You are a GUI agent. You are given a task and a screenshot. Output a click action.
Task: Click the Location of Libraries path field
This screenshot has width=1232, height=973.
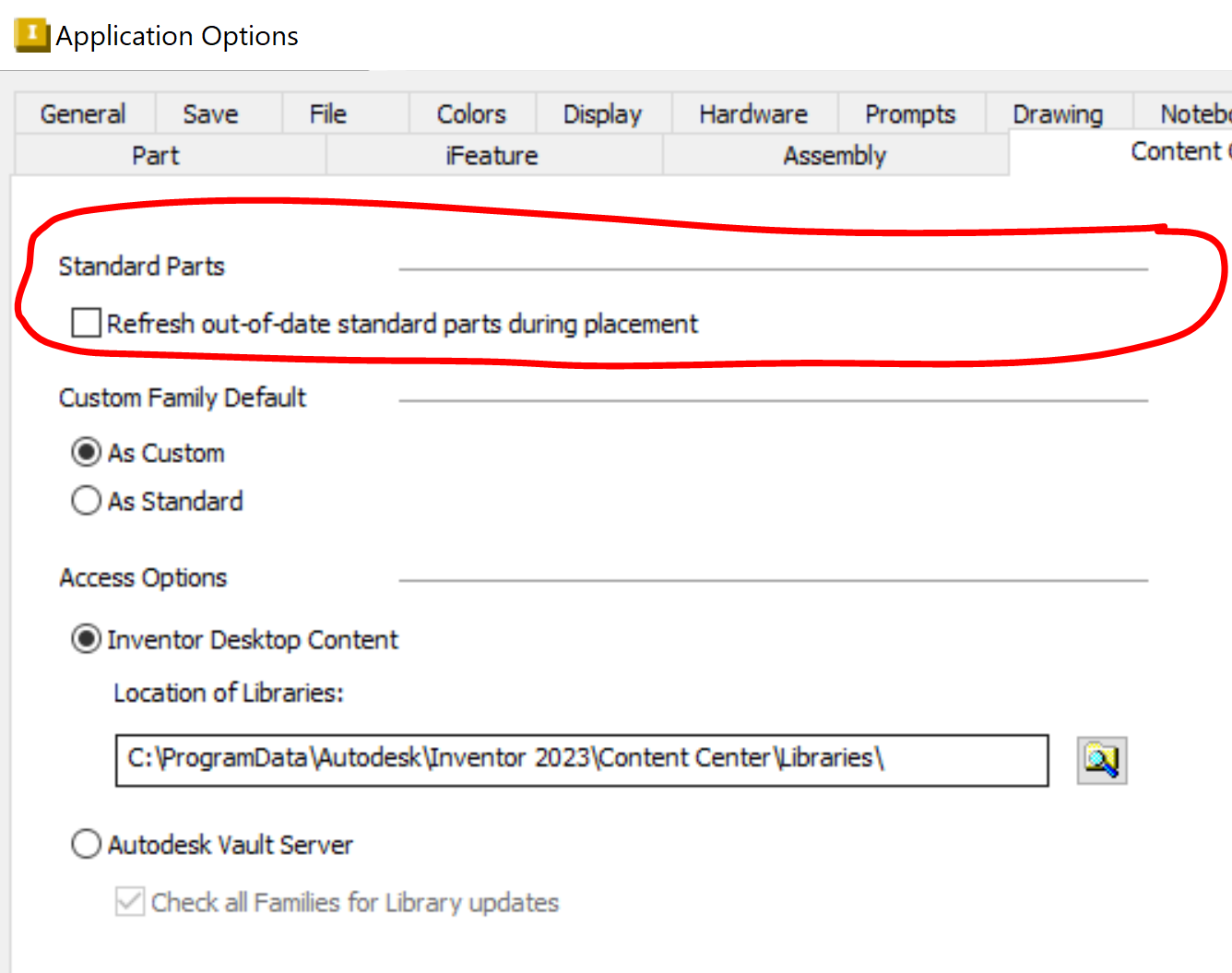click(581, 760)
